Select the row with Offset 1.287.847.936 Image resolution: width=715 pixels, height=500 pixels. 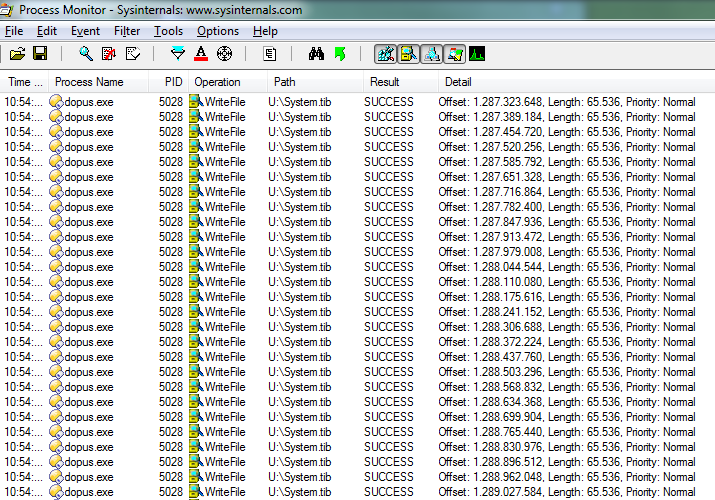click(358, 222)
